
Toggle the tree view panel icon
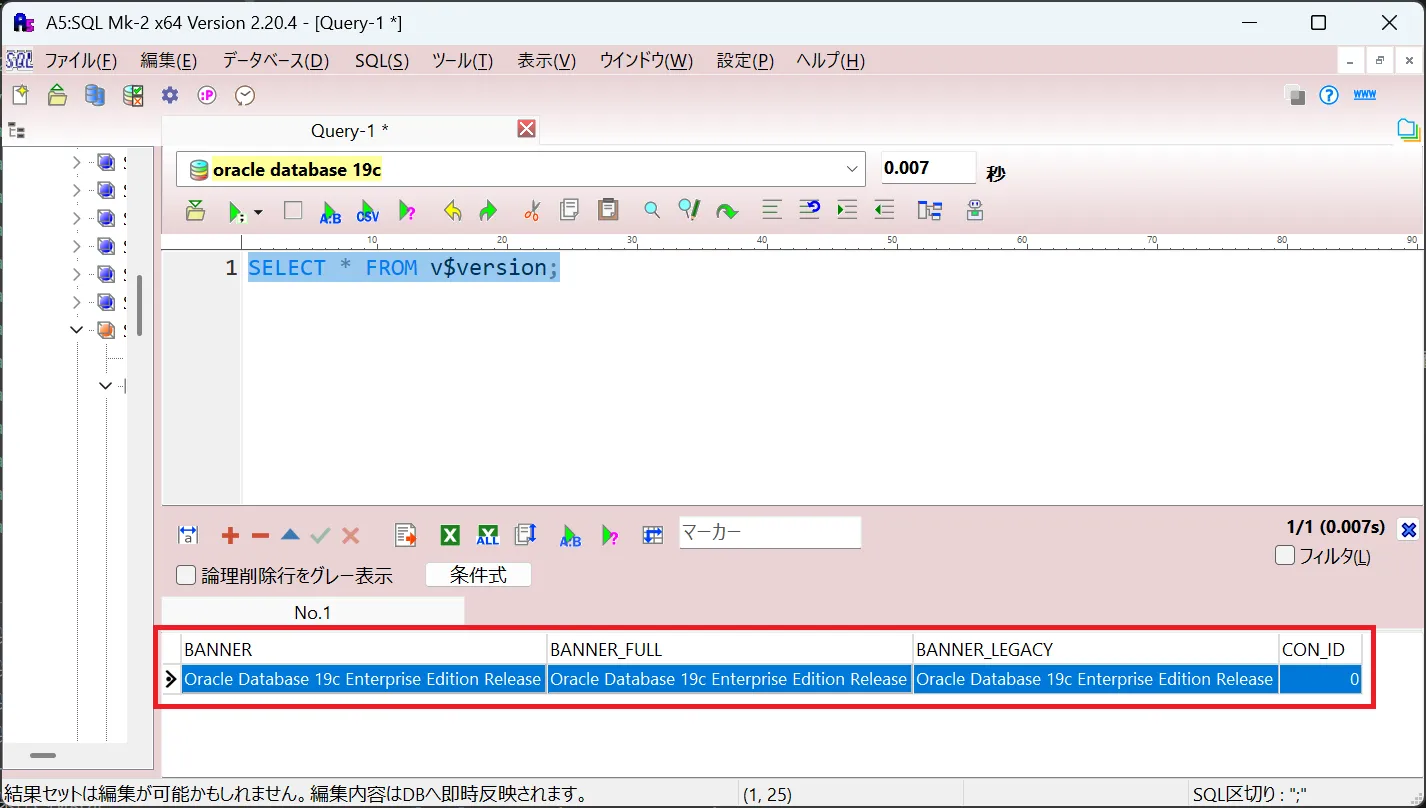click(16, 130)
